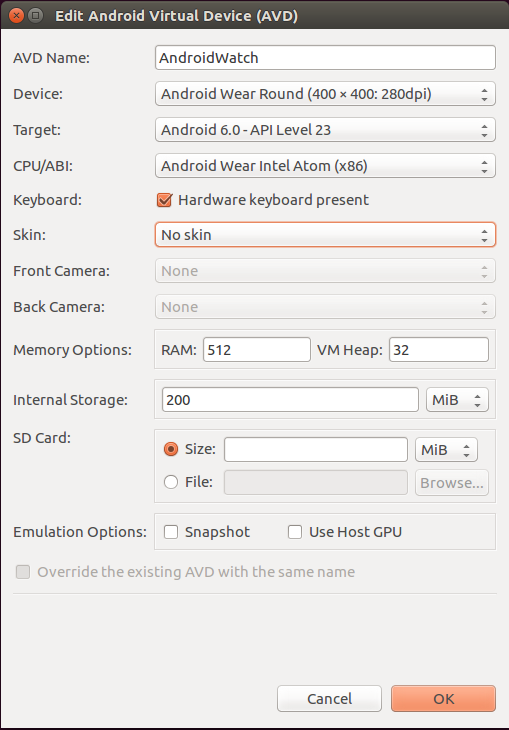Screen dimensions: 509x730
Task: Confirm AVD settings with OK button
Action: (x=443, y=698)
